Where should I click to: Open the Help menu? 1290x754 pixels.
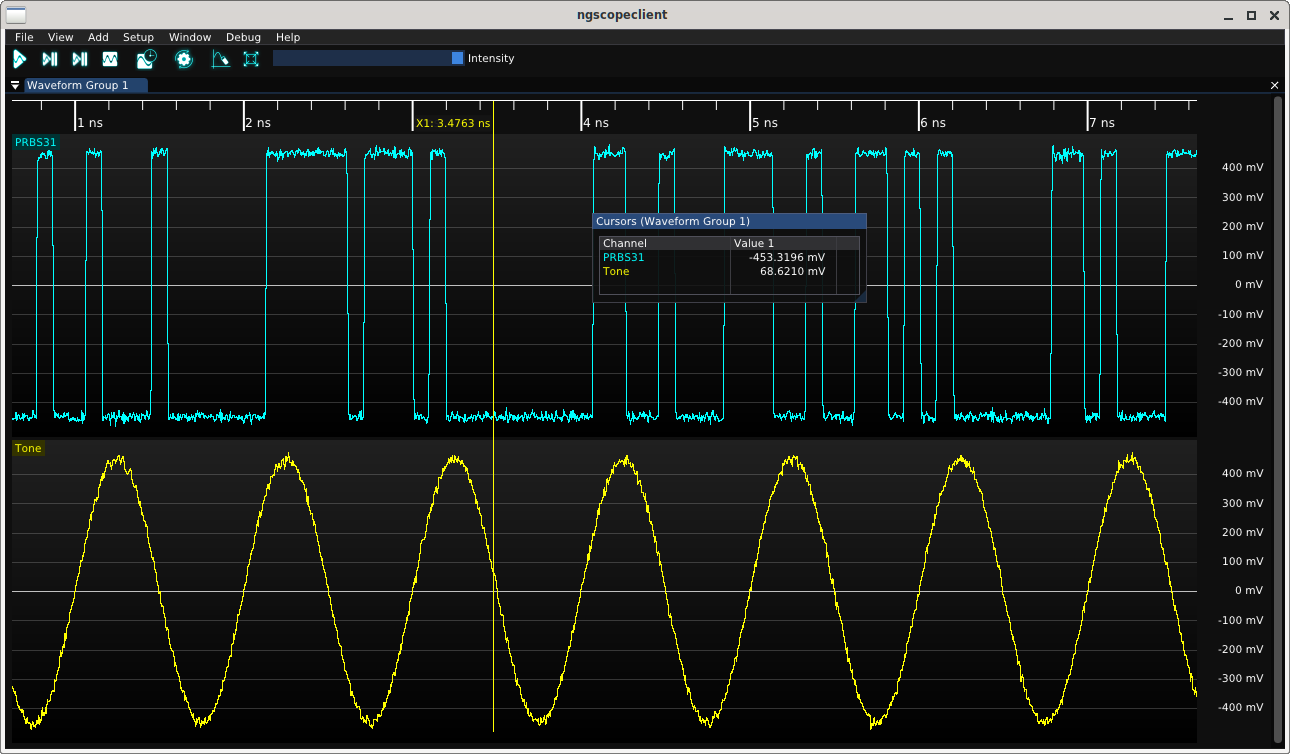tap(288, 37)
